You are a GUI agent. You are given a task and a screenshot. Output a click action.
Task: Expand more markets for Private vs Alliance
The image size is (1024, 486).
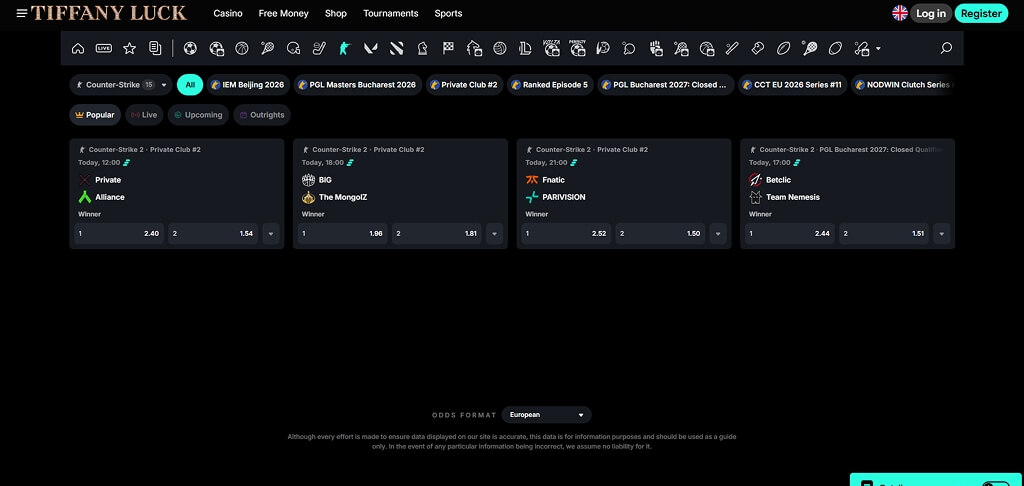tap(271, 233)
